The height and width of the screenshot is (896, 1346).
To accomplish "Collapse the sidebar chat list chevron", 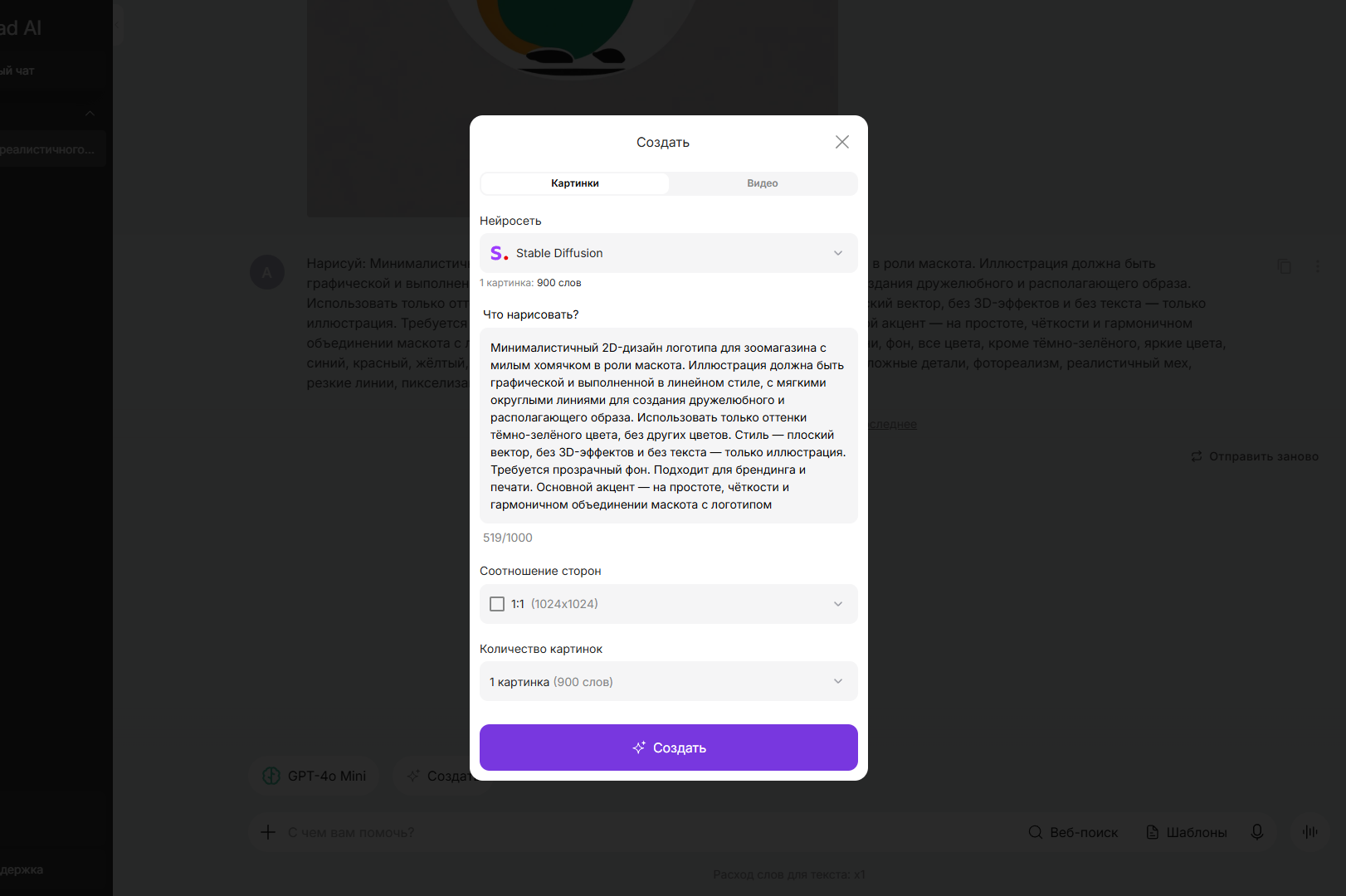I will [90, 114].
